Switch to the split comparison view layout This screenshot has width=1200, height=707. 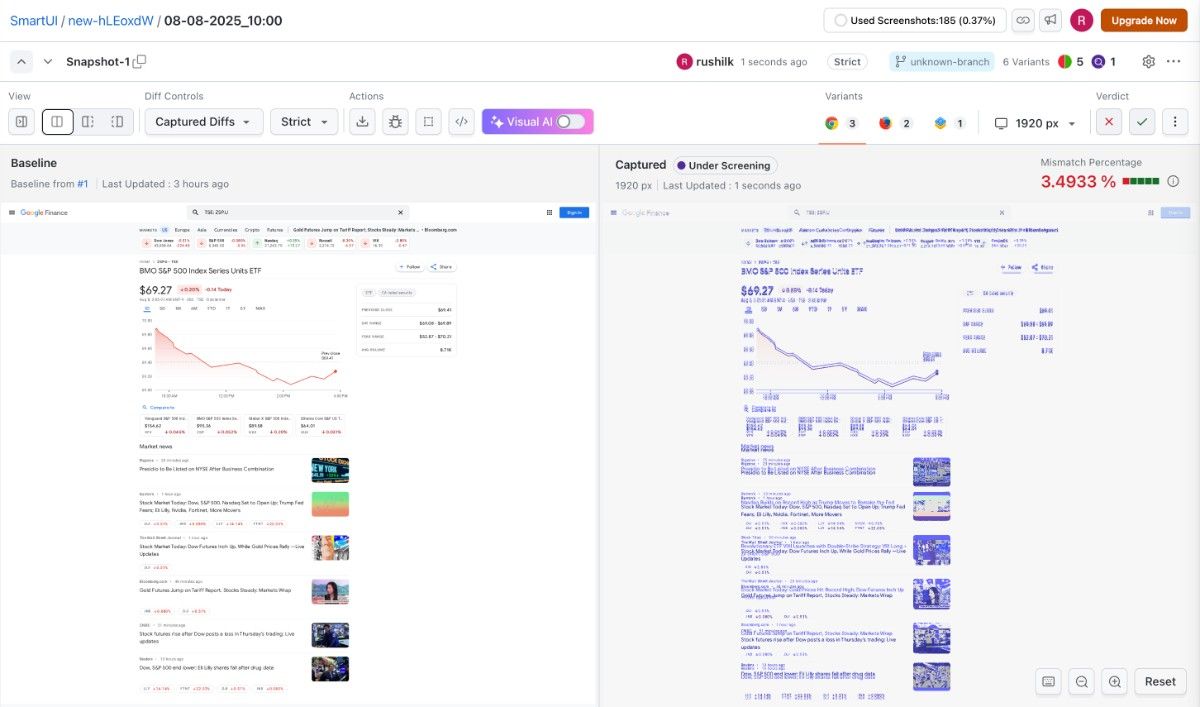[x=56, y=121]
